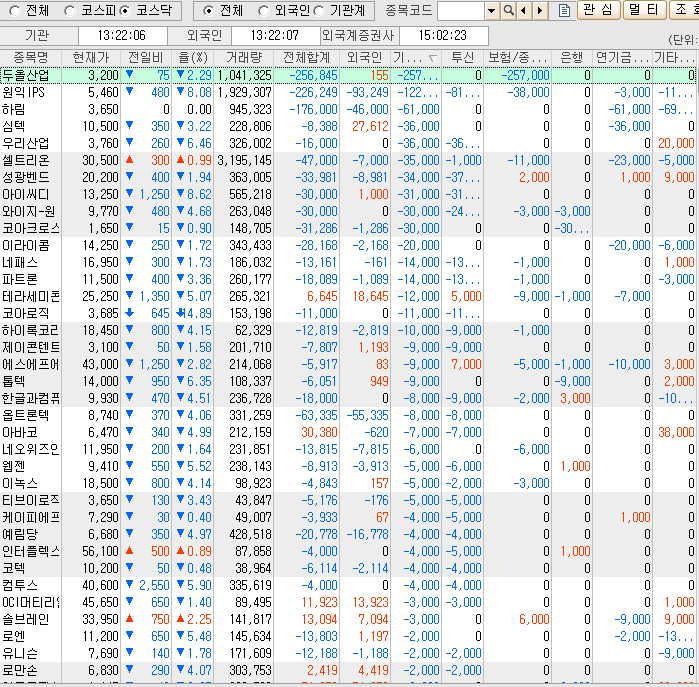Select the 하이록코리 stock name
The height and width of the screenshot is (687, 699).
30,330
